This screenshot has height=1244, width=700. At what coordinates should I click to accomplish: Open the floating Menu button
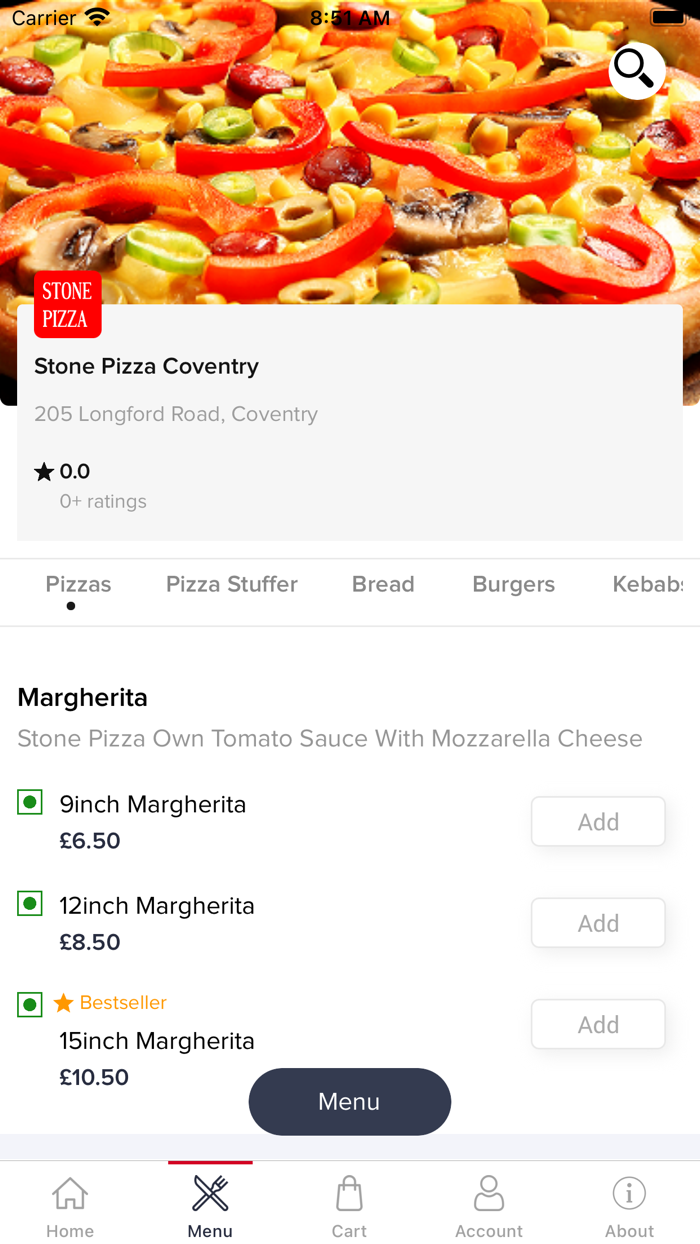(x=349, y=1101)
